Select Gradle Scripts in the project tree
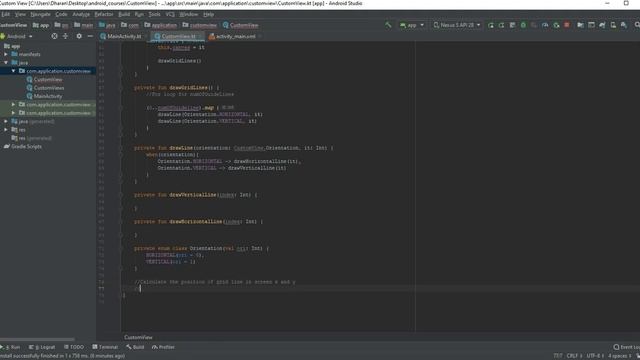The image size is (640, 360). pos(23,147)
